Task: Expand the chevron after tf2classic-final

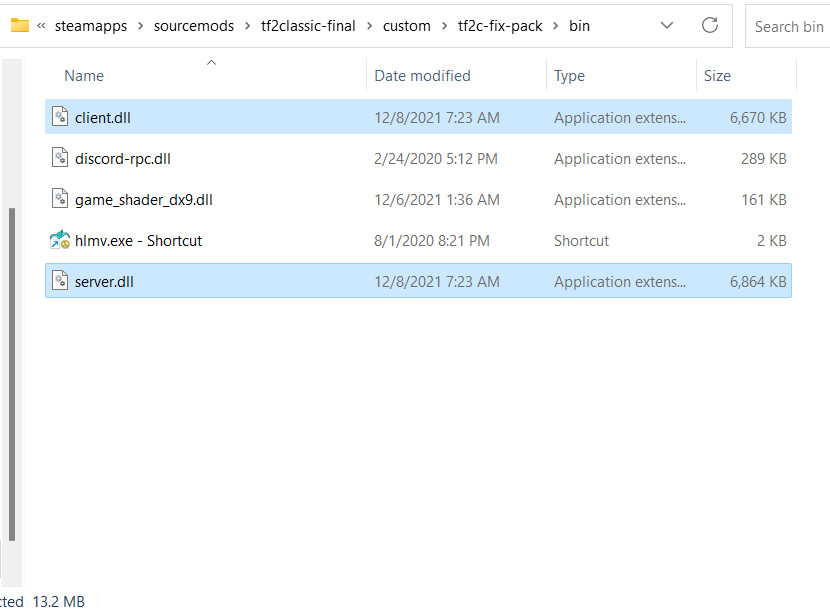Action: (369, 26)
